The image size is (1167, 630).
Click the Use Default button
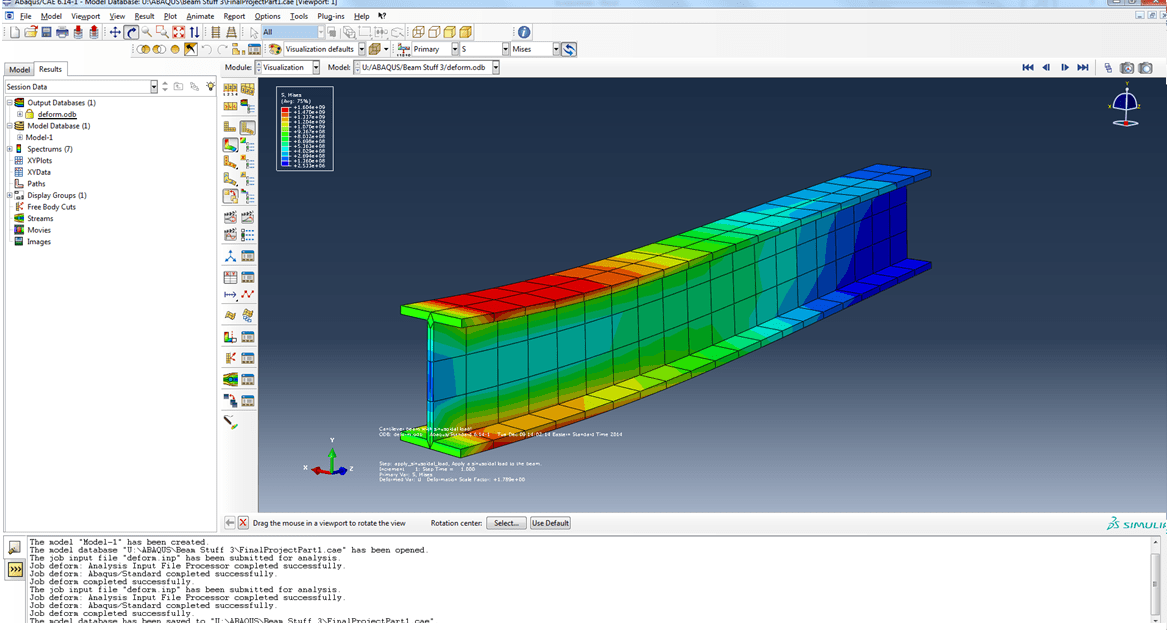coord(550,523)
